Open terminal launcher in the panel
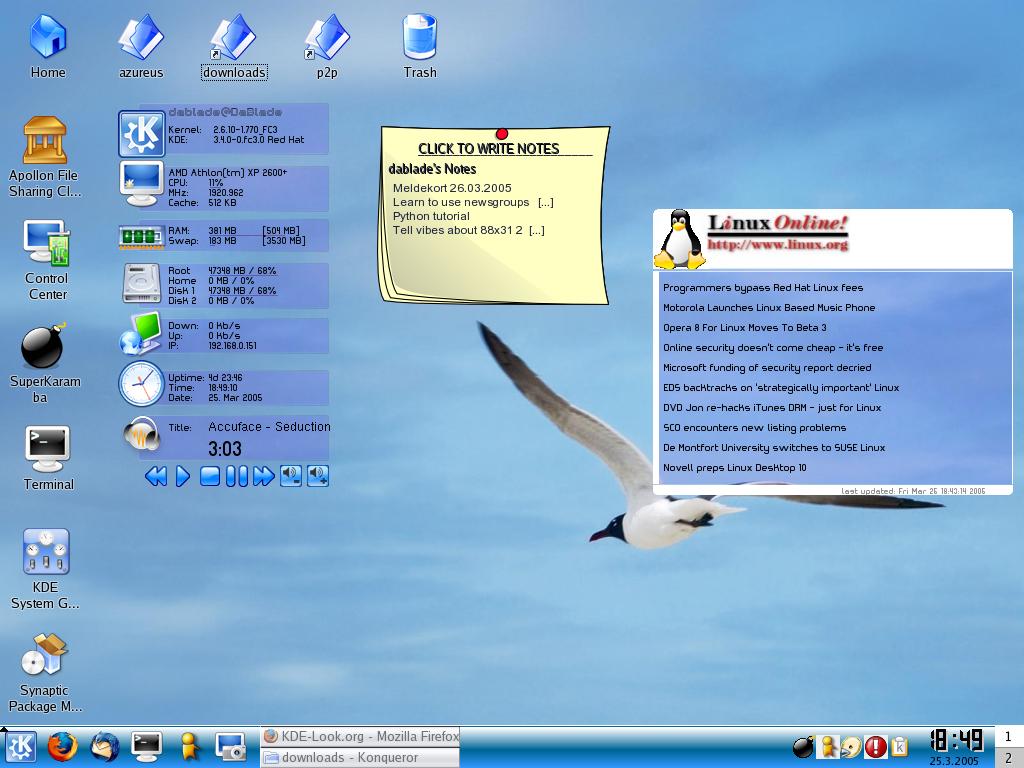 146,746
